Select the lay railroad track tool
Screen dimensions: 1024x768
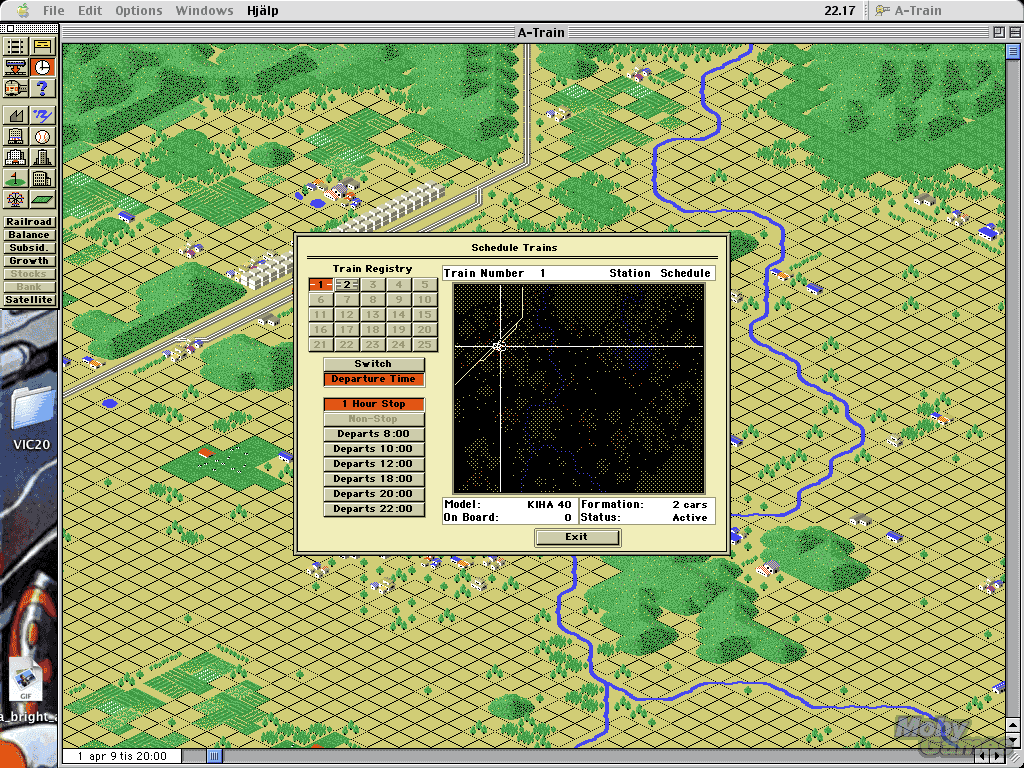(x=16, y=46)
